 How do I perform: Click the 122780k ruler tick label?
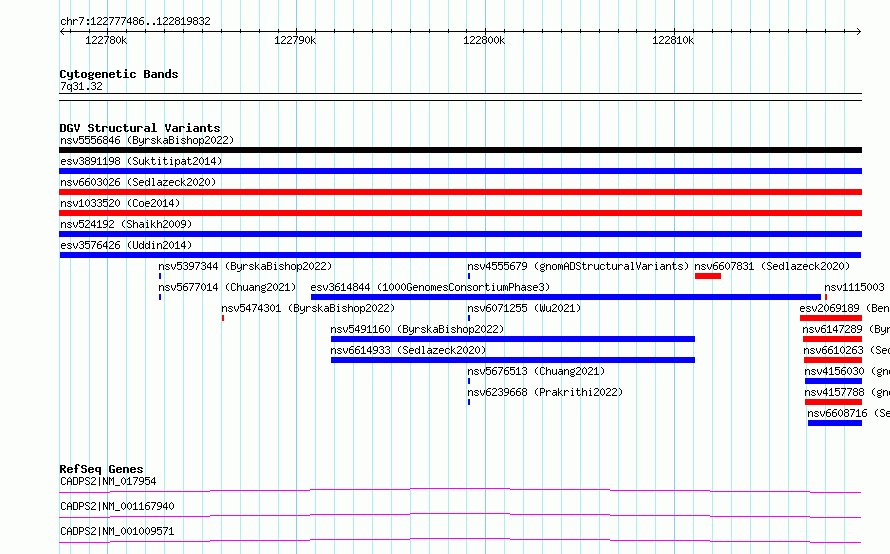(x=106, y=40)
